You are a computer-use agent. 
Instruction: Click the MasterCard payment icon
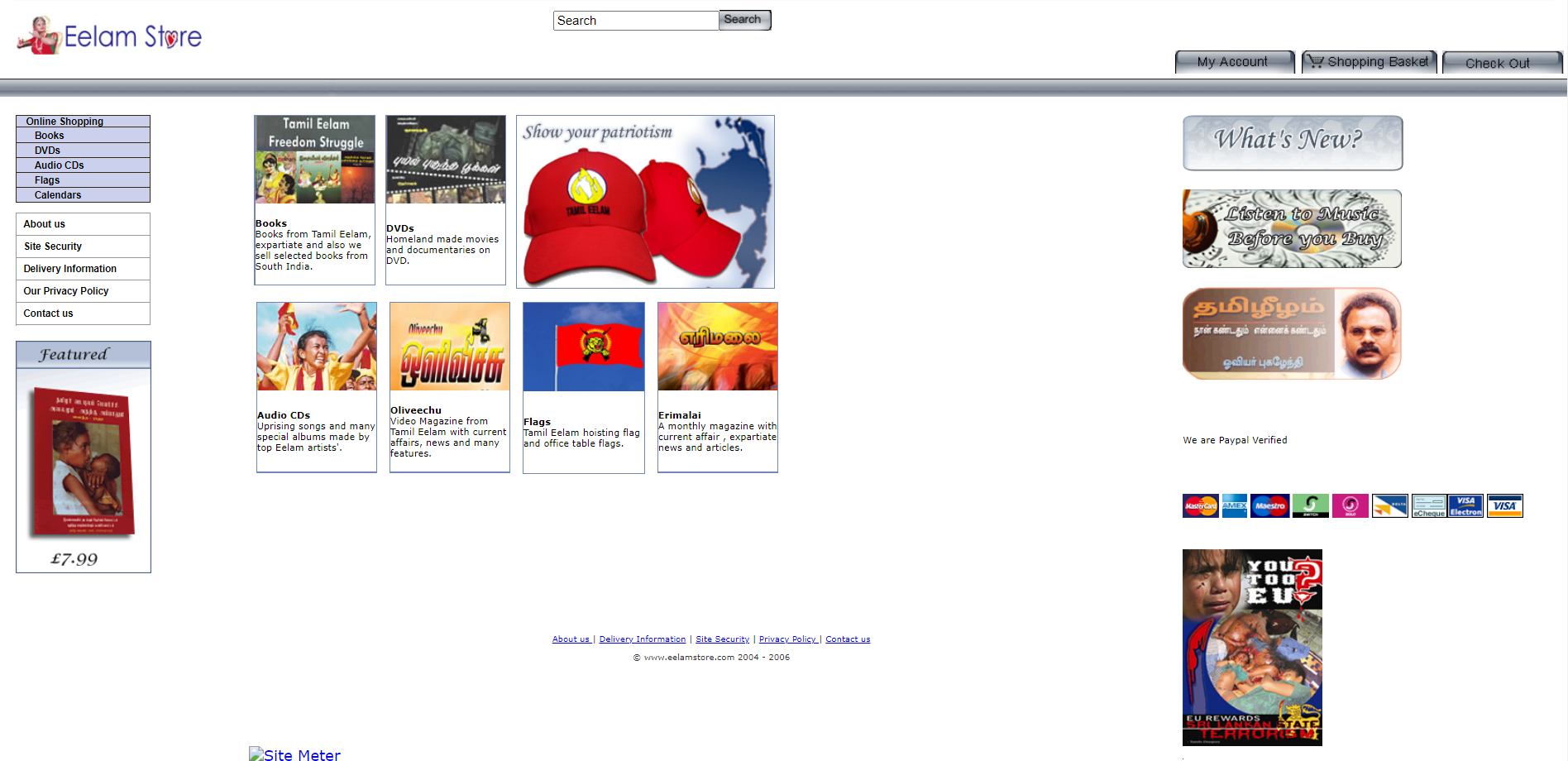click(1200, 505)
